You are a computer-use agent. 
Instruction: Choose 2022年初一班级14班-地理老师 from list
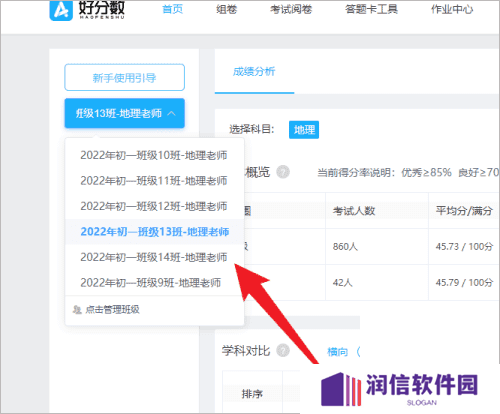tap(154, 257)
